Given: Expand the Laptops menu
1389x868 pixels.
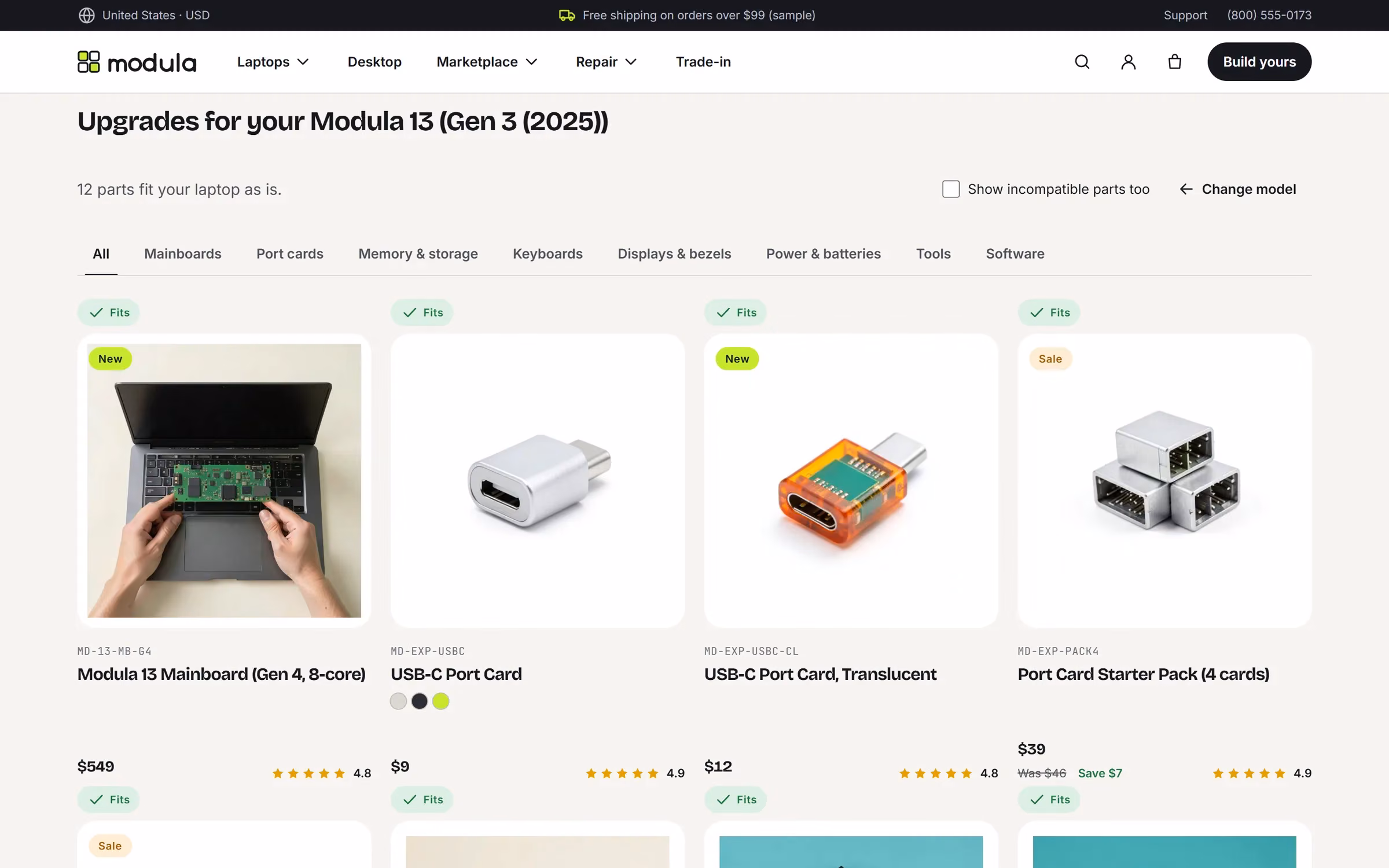Looking at the screenshot, I should coord(273,62).
